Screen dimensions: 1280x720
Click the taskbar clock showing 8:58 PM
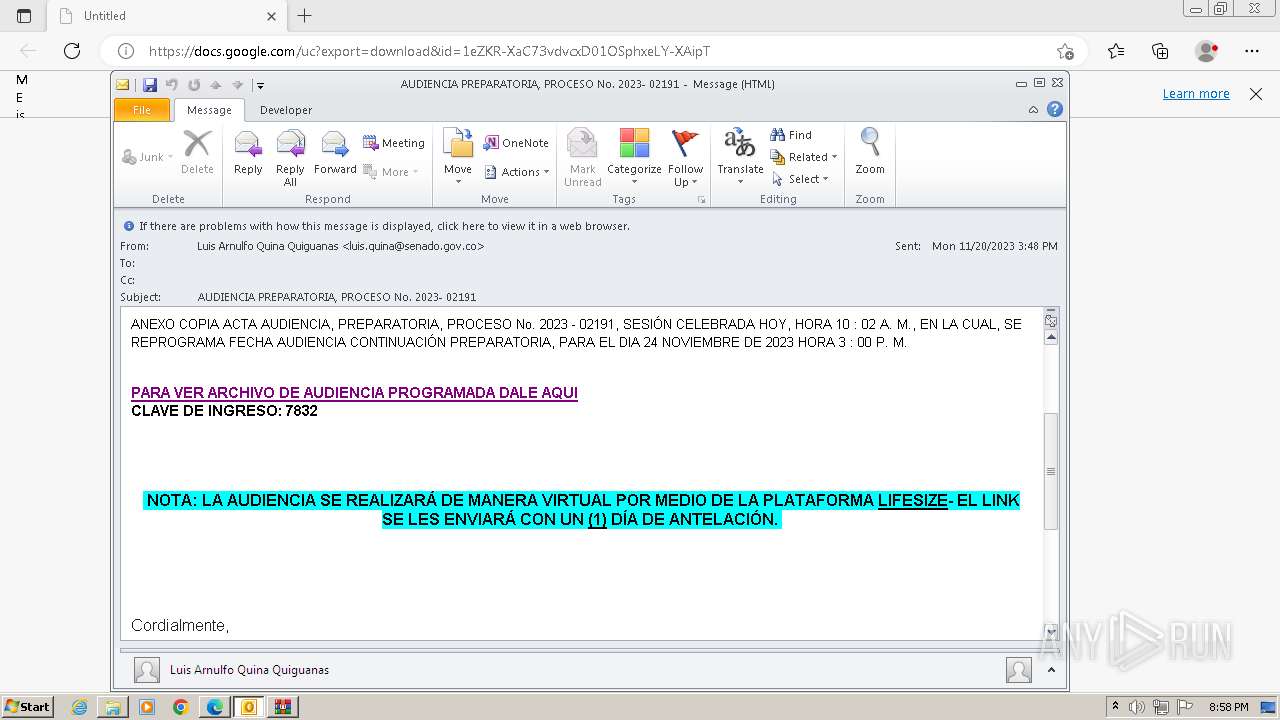(x=1228, y=707)
